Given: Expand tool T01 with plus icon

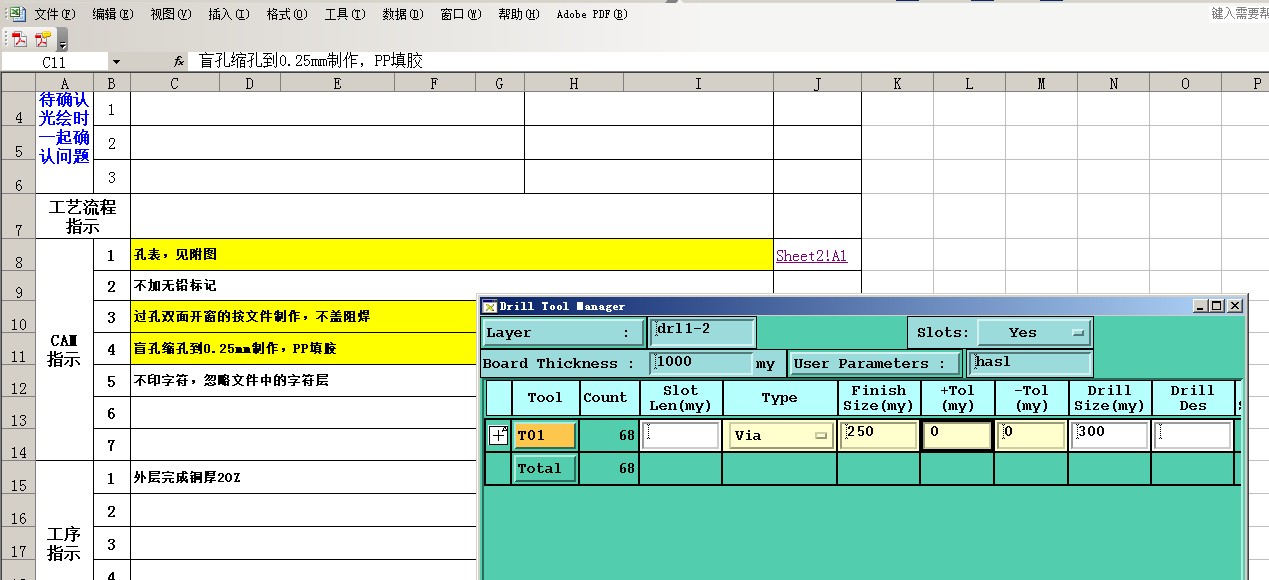Looking at the screenshot, I should (x=498, y=435).
